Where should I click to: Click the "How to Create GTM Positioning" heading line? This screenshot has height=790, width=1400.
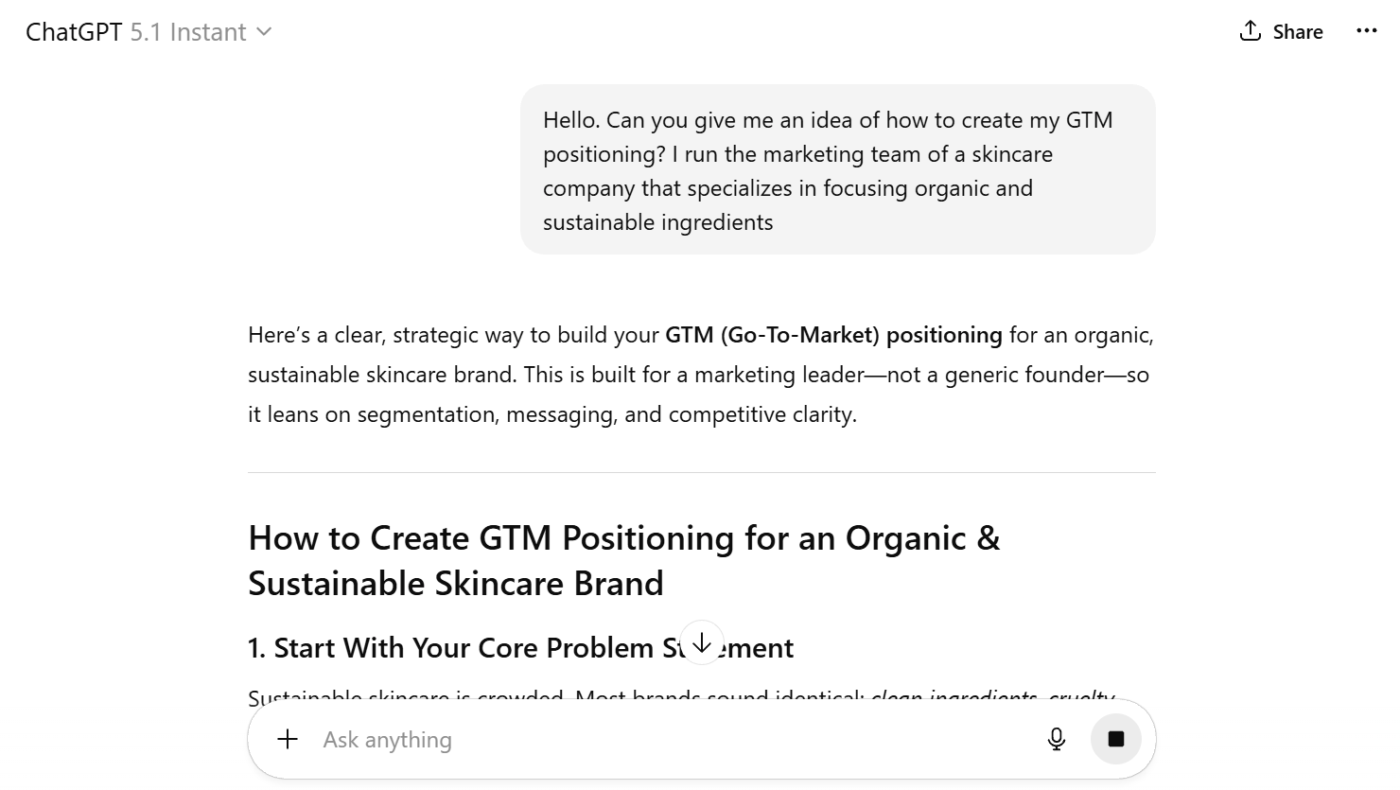(x=623, y=538)
